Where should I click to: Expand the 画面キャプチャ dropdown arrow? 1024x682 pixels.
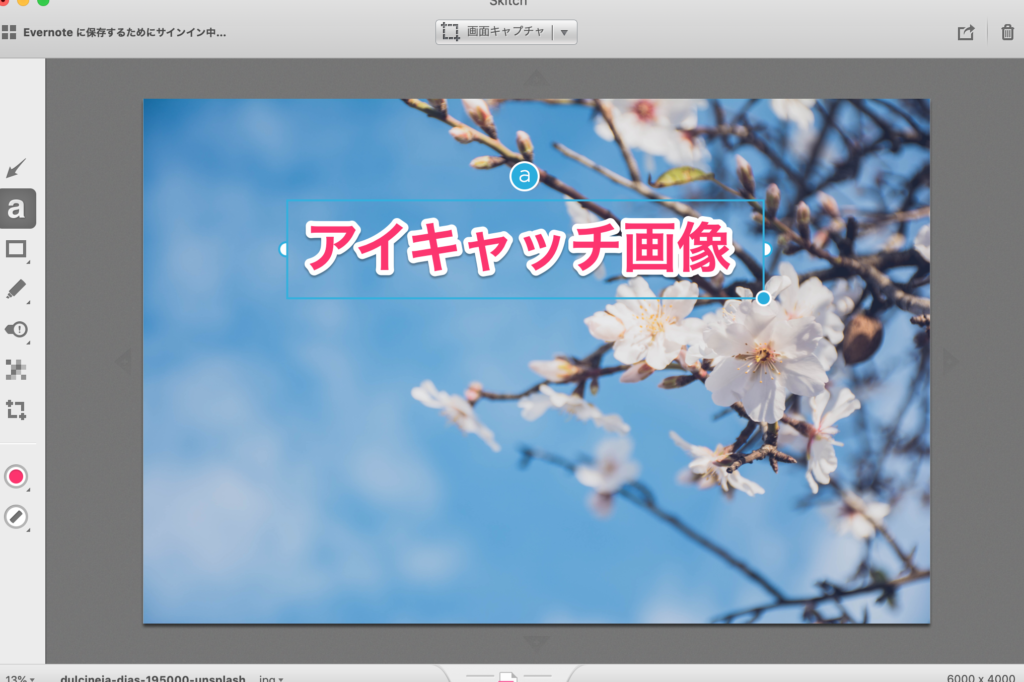click(x=564, y=32)
